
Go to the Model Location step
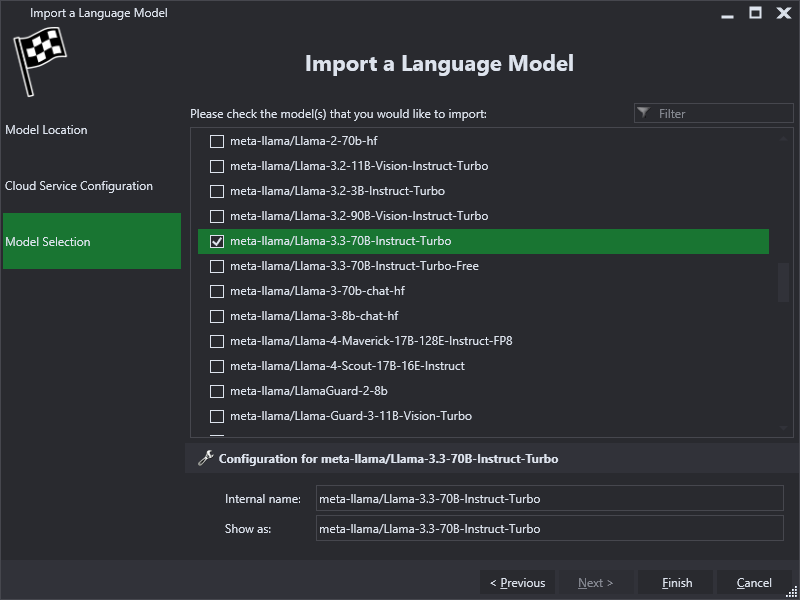pos(92,130)
